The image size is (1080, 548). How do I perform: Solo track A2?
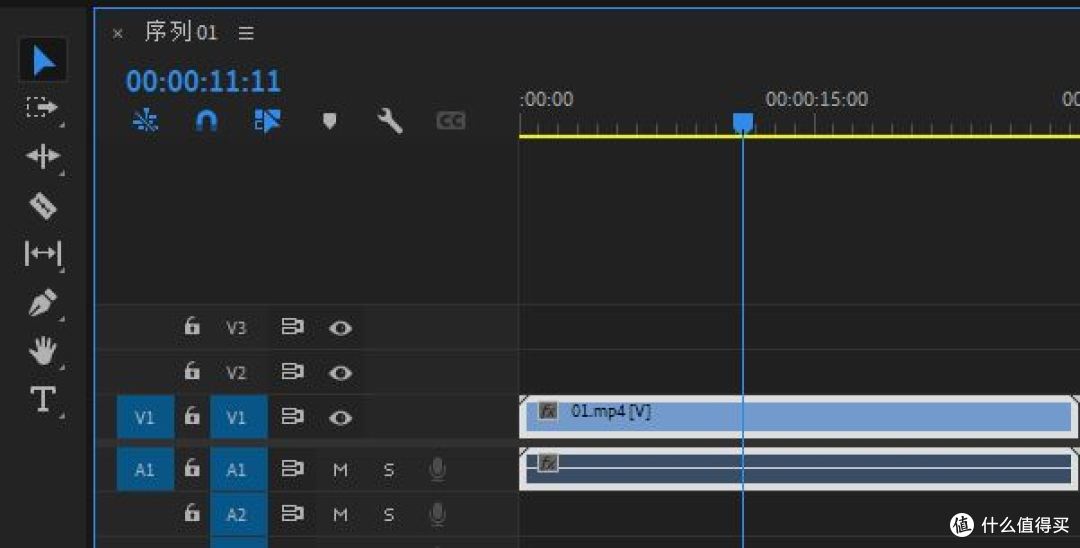pos(388,515)
